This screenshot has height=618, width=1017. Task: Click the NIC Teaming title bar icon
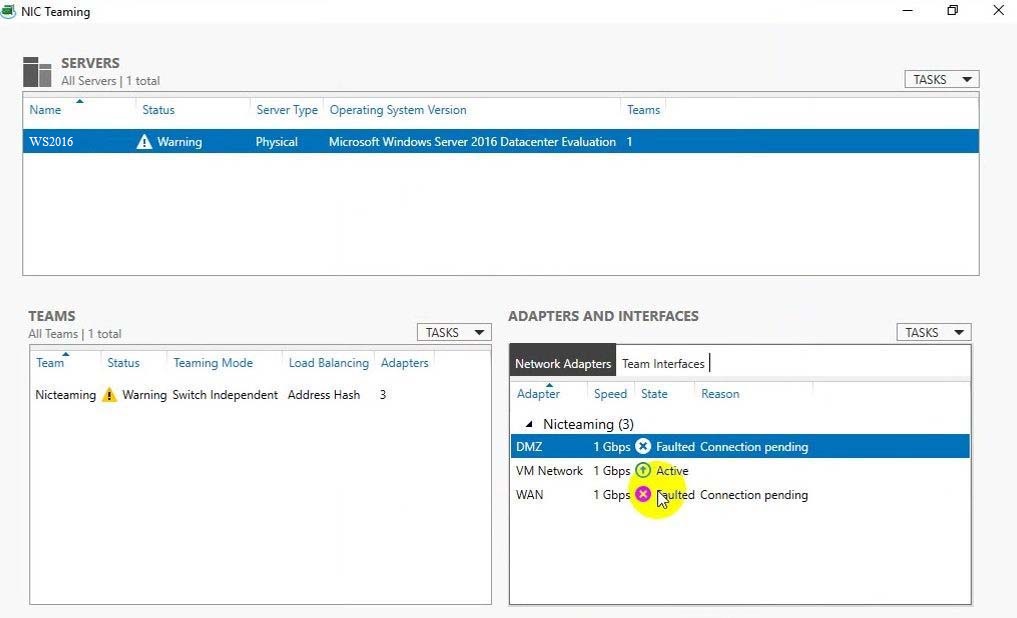[x=8, y=12]
